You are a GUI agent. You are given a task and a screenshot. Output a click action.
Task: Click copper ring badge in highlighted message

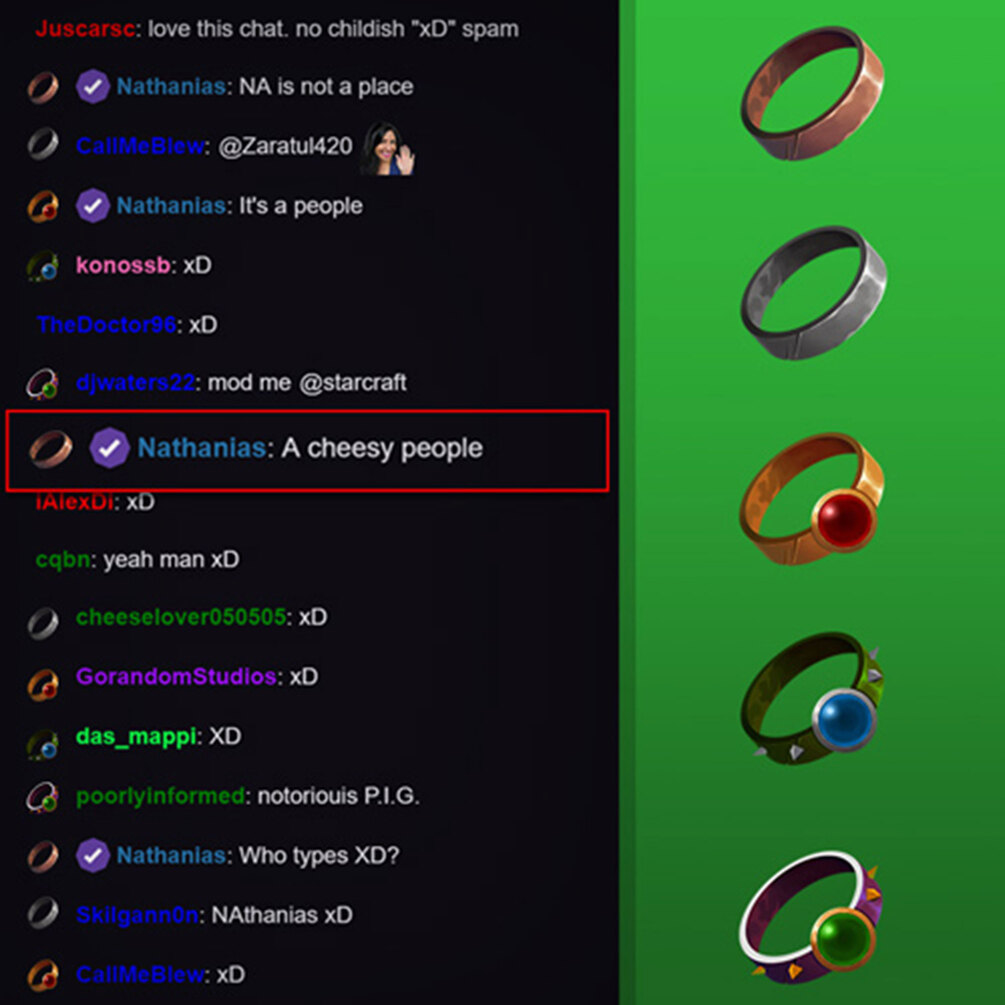point(51,448)
